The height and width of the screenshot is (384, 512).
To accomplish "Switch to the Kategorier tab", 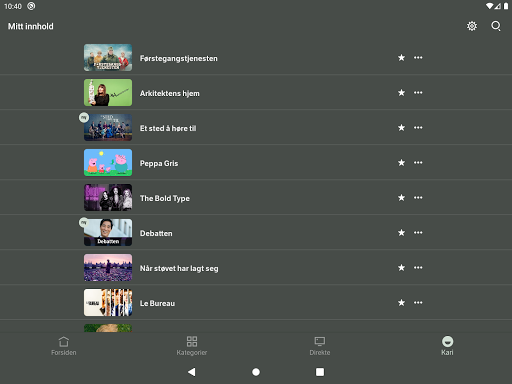I will (x=192, y=346).
